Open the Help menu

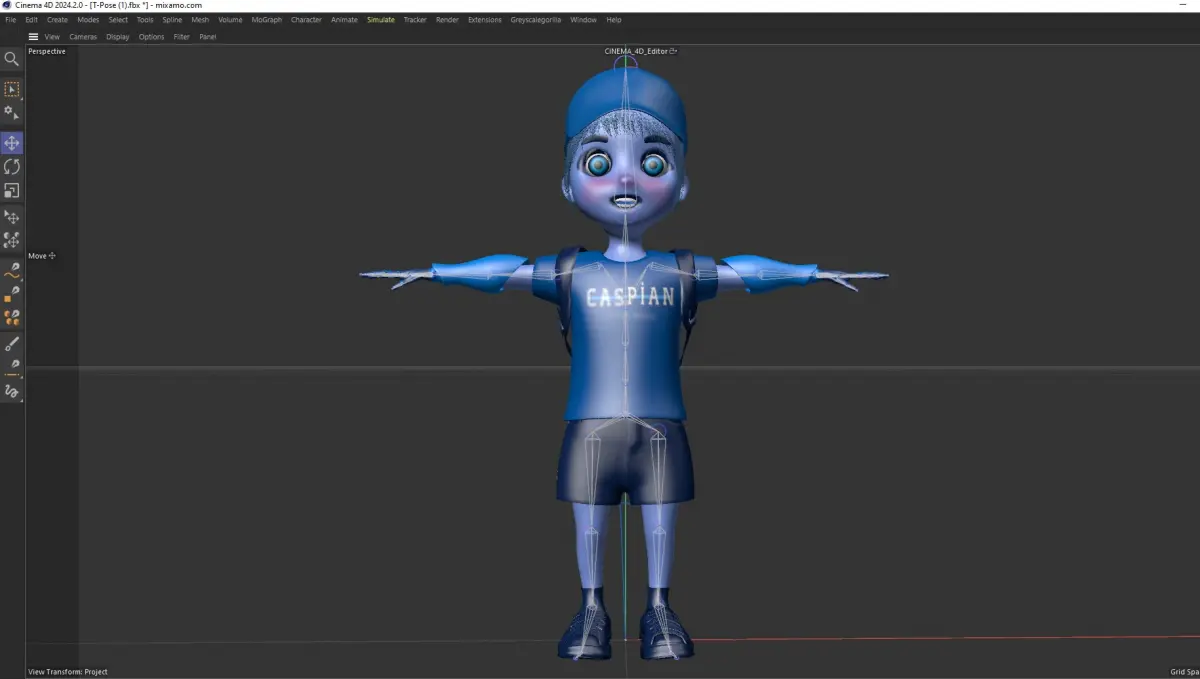coord(614,20)
